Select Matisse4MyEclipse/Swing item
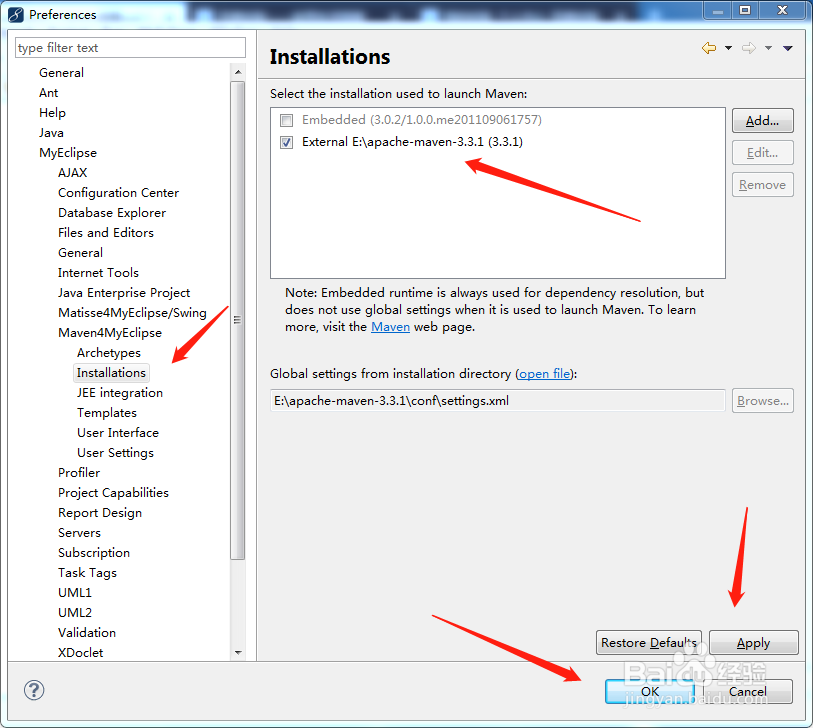 tap(132, 313)
